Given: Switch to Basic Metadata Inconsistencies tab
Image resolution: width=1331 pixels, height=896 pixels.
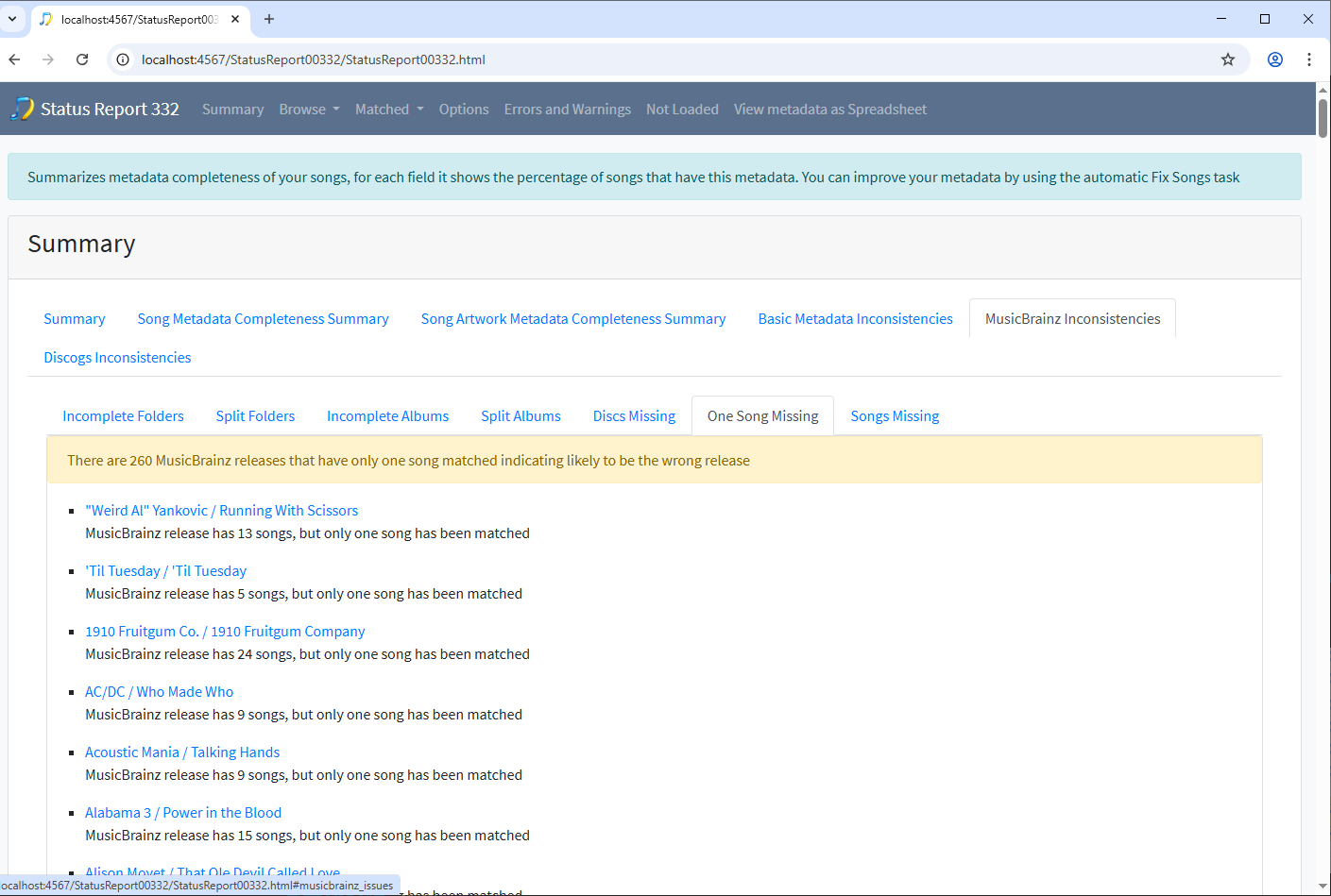Looking at the screenshot, I should click(x=855, y=319).
